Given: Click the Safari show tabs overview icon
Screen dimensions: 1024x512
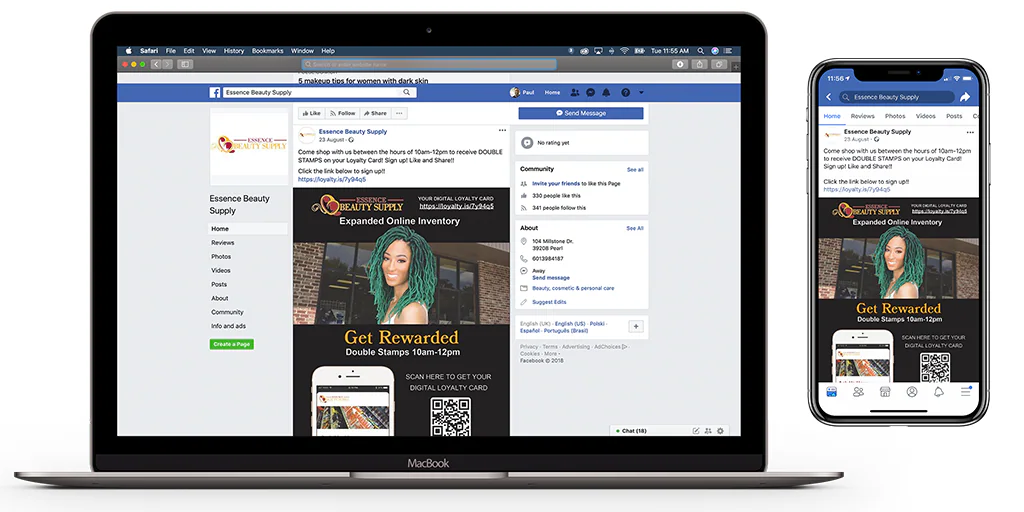Looking at the screenshot, I should (719, 64).
